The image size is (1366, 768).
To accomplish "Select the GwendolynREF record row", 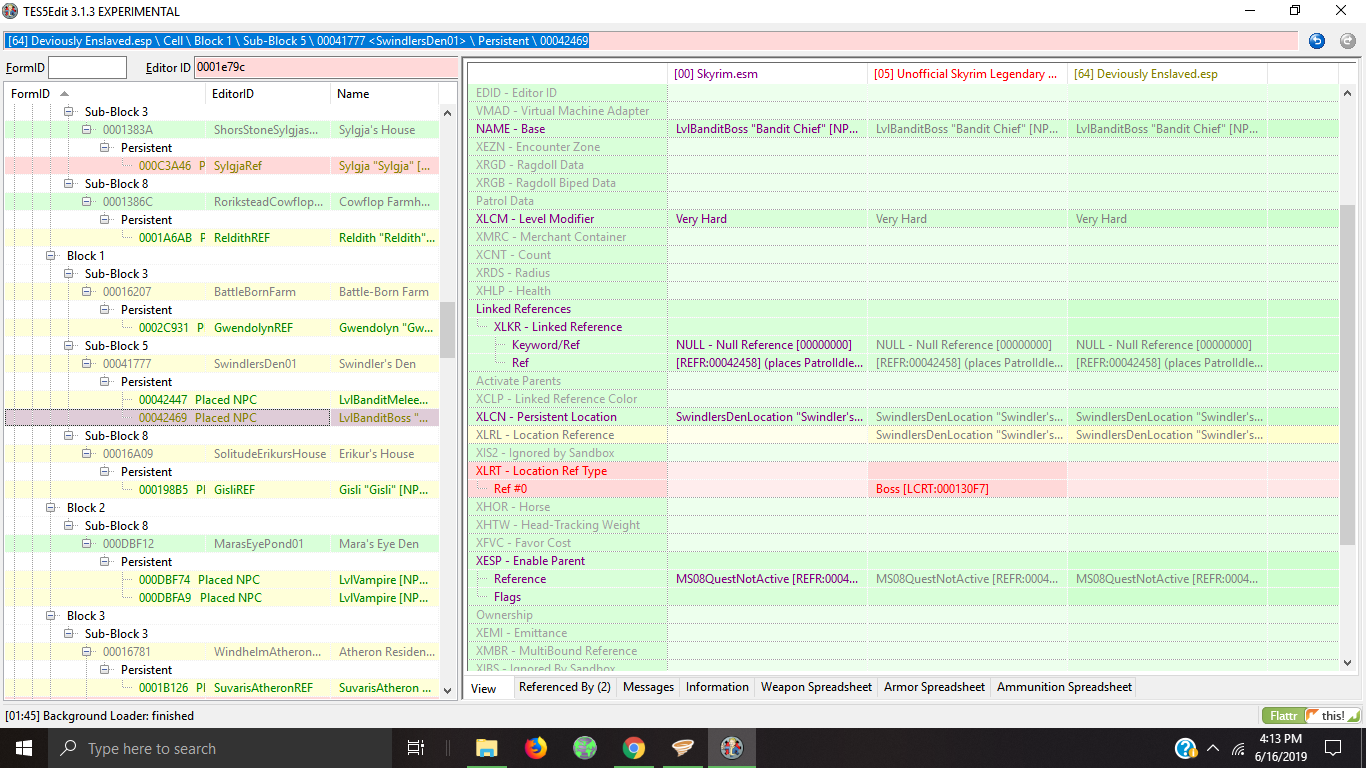I will (222, 328).
